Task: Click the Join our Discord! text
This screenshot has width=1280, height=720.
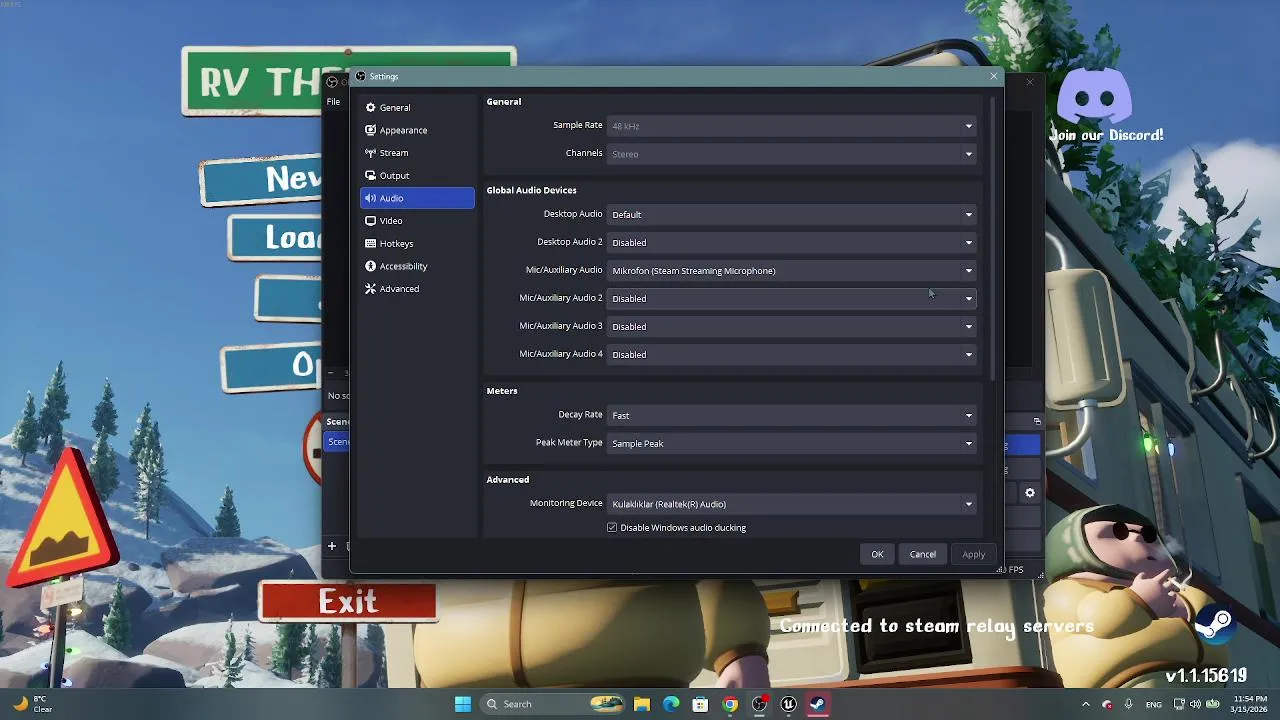Action: [1106, 135]
